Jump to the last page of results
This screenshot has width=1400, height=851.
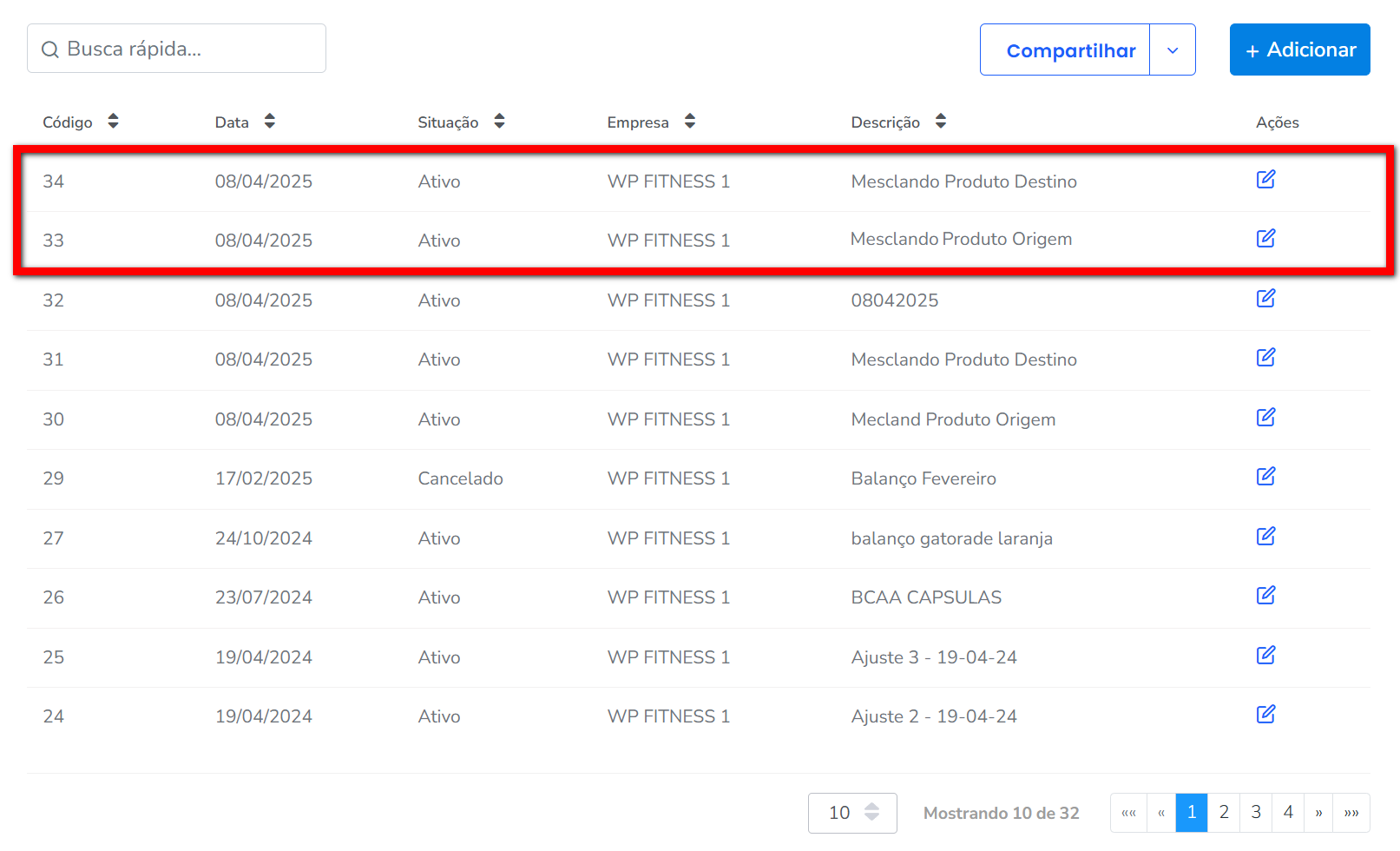tap(1351, 813)
